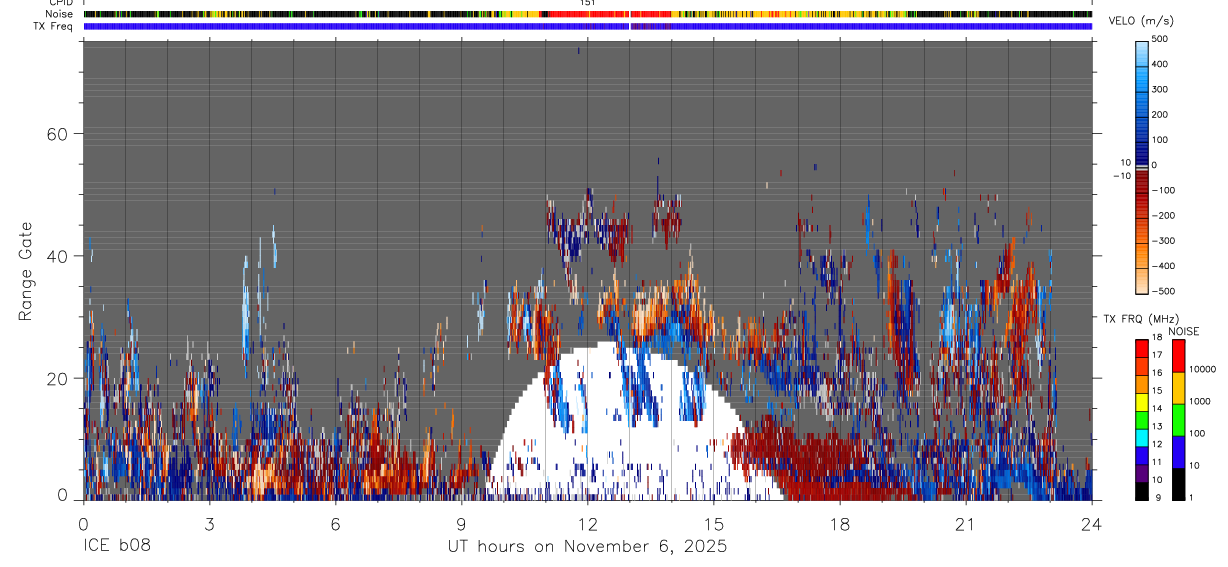Click the x-axis tick label '18'
This screenshot has width=1228, height=567.
pyautogui.click(x=839, y=524)
